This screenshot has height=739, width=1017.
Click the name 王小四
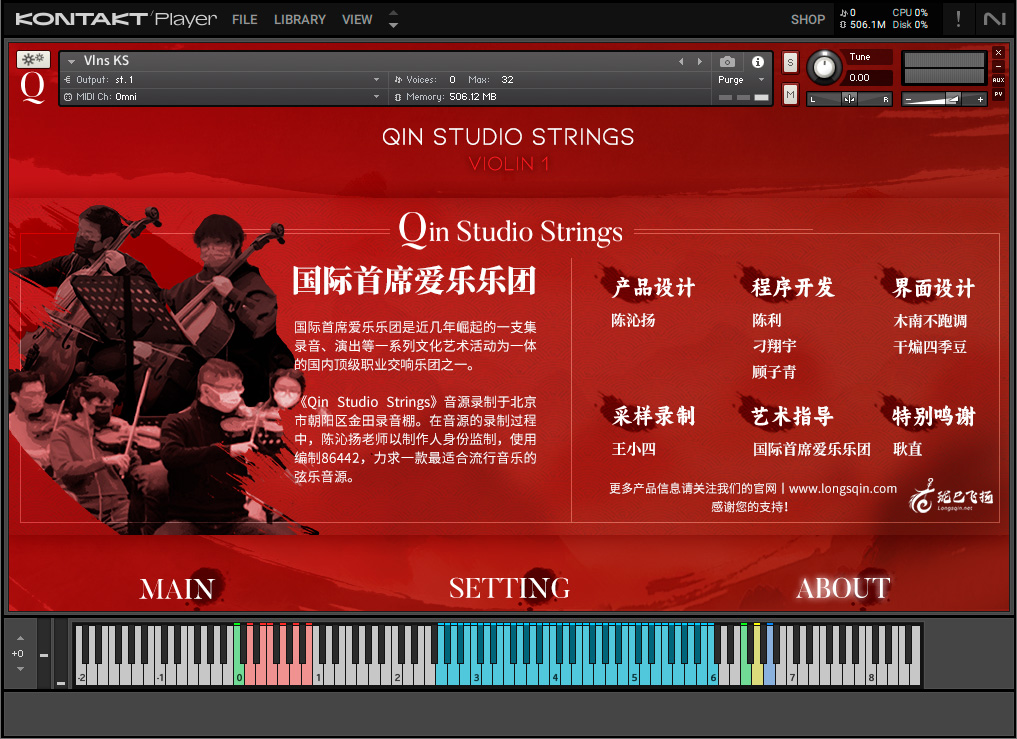click(x=633, y=449)
